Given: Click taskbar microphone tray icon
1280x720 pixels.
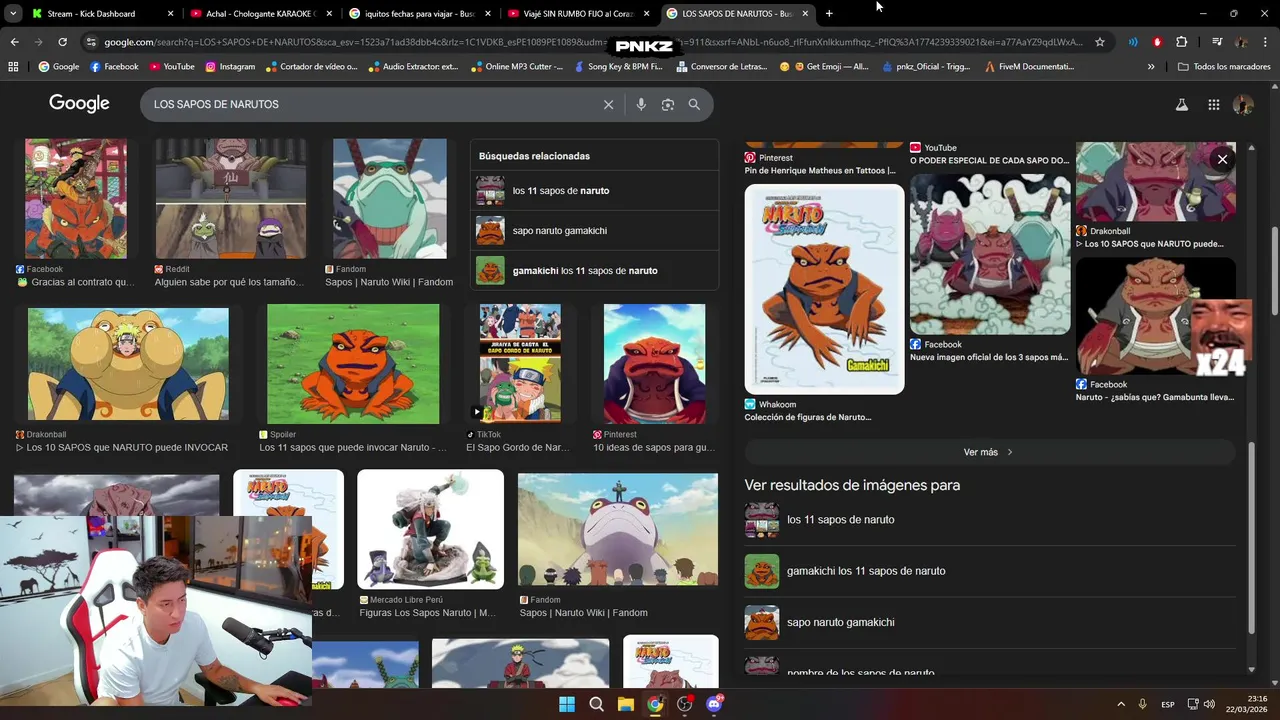Looking at the screenshot, I should [x=1142, y=704].
